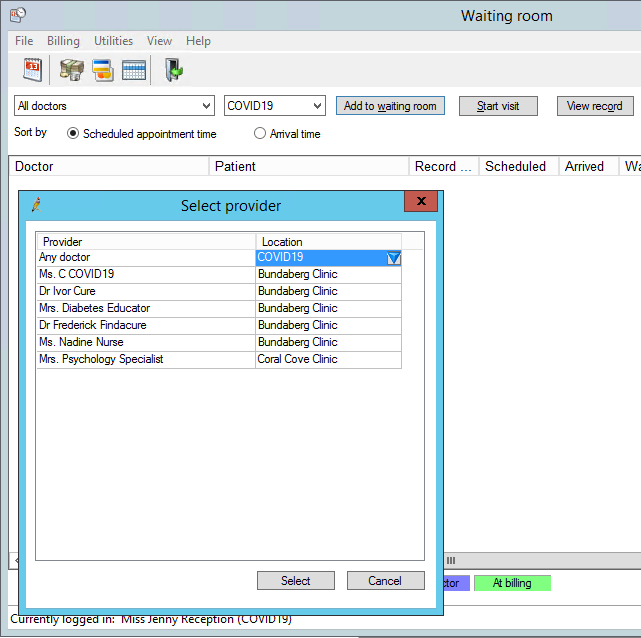
Task: Close the Select provider dialog
Action: pyautogui.click(x=421, y=203)
